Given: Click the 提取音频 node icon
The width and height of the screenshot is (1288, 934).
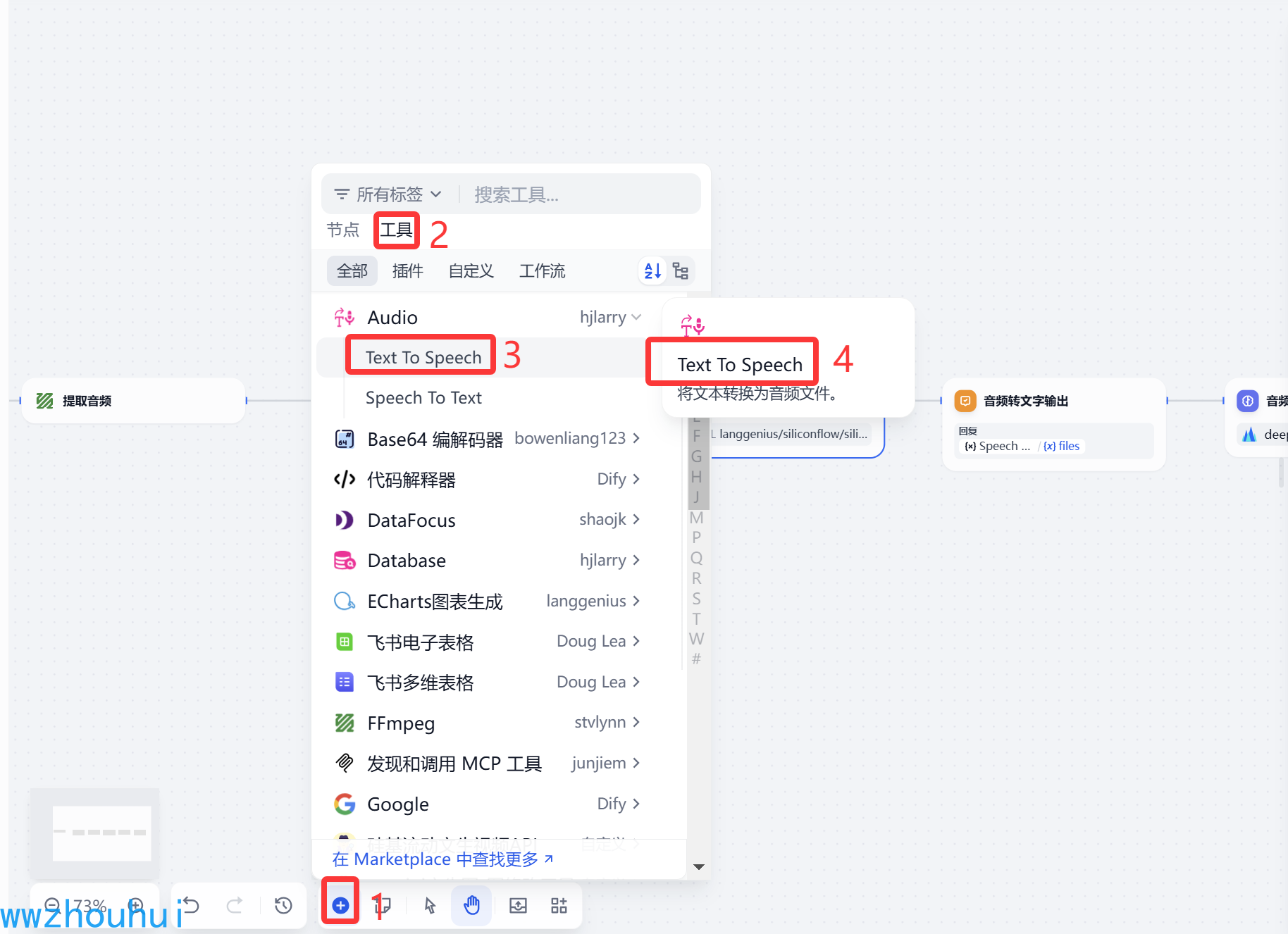Looking at the screenshot, I should coord(44,401).
